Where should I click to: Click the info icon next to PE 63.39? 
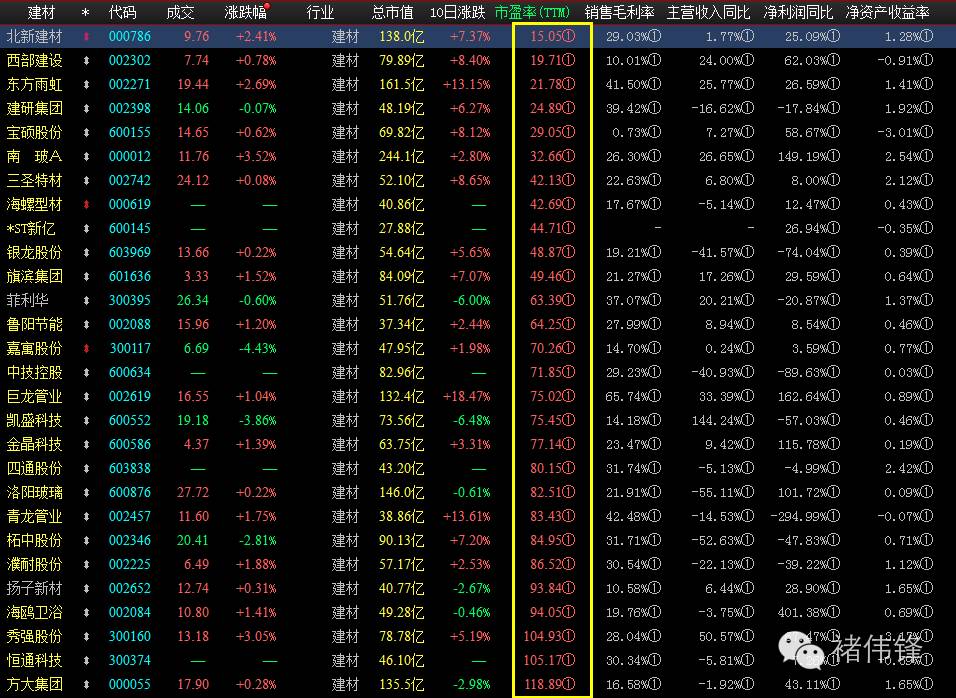[x=568, y=301]
